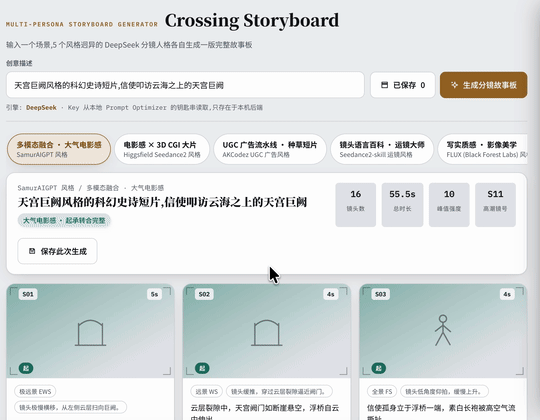The image size is (540, 420).
Task: Open the S02 storyboard thumbnail
Action: 267,331
